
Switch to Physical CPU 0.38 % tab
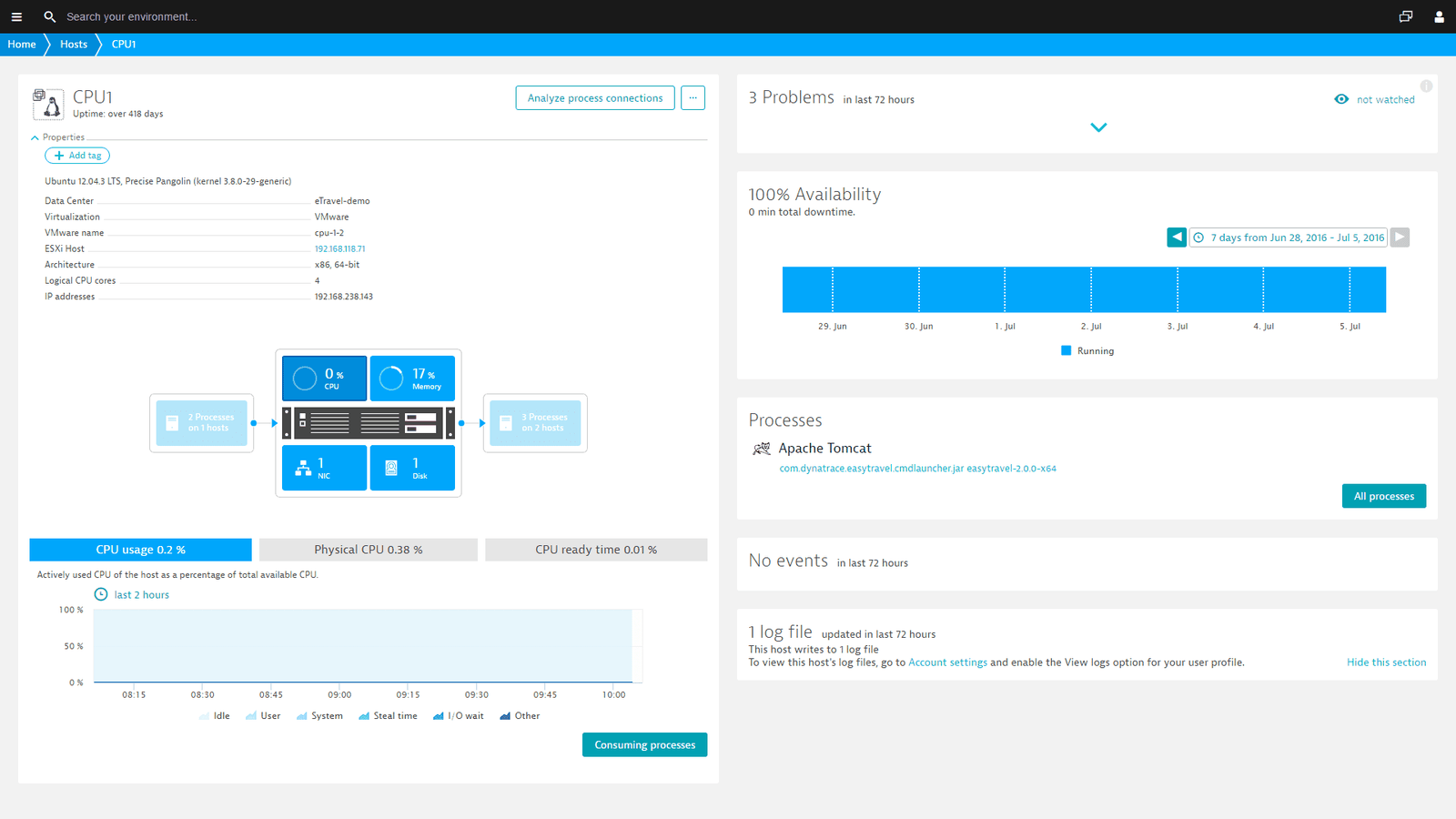coord(369,550)
